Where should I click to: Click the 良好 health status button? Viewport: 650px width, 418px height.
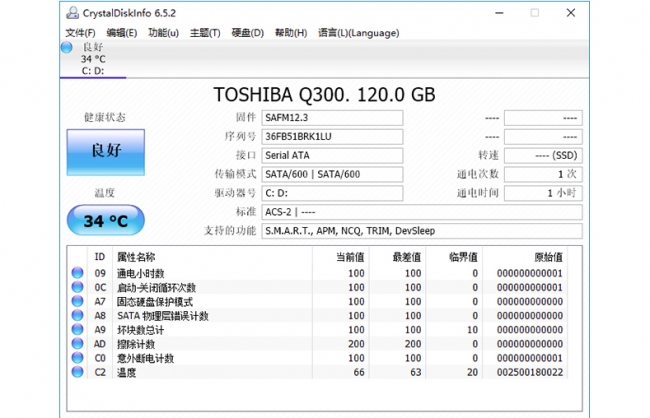point(105,151)
